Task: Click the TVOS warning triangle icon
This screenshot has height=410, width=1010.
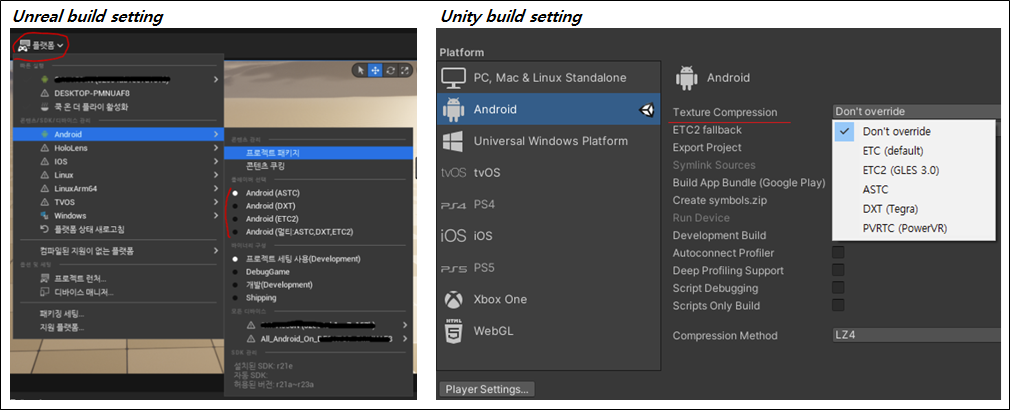Action: click(x=44, y=202)
